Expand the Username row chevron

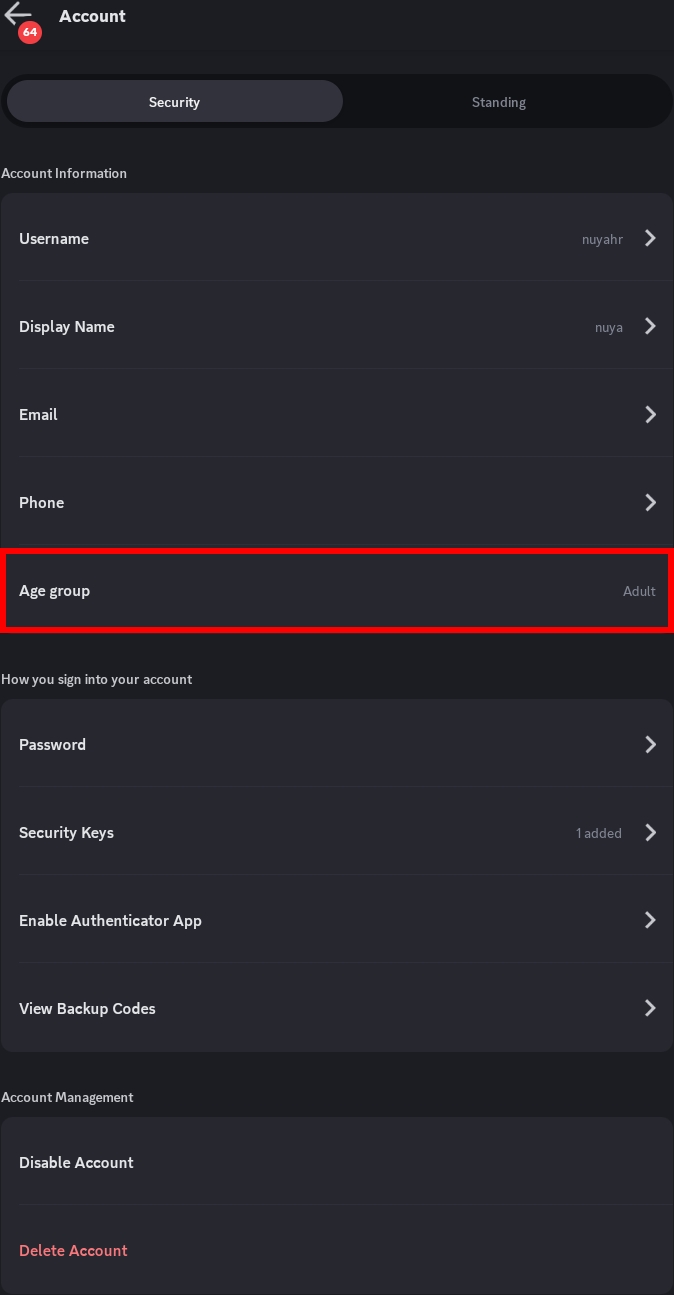point(650,238)
